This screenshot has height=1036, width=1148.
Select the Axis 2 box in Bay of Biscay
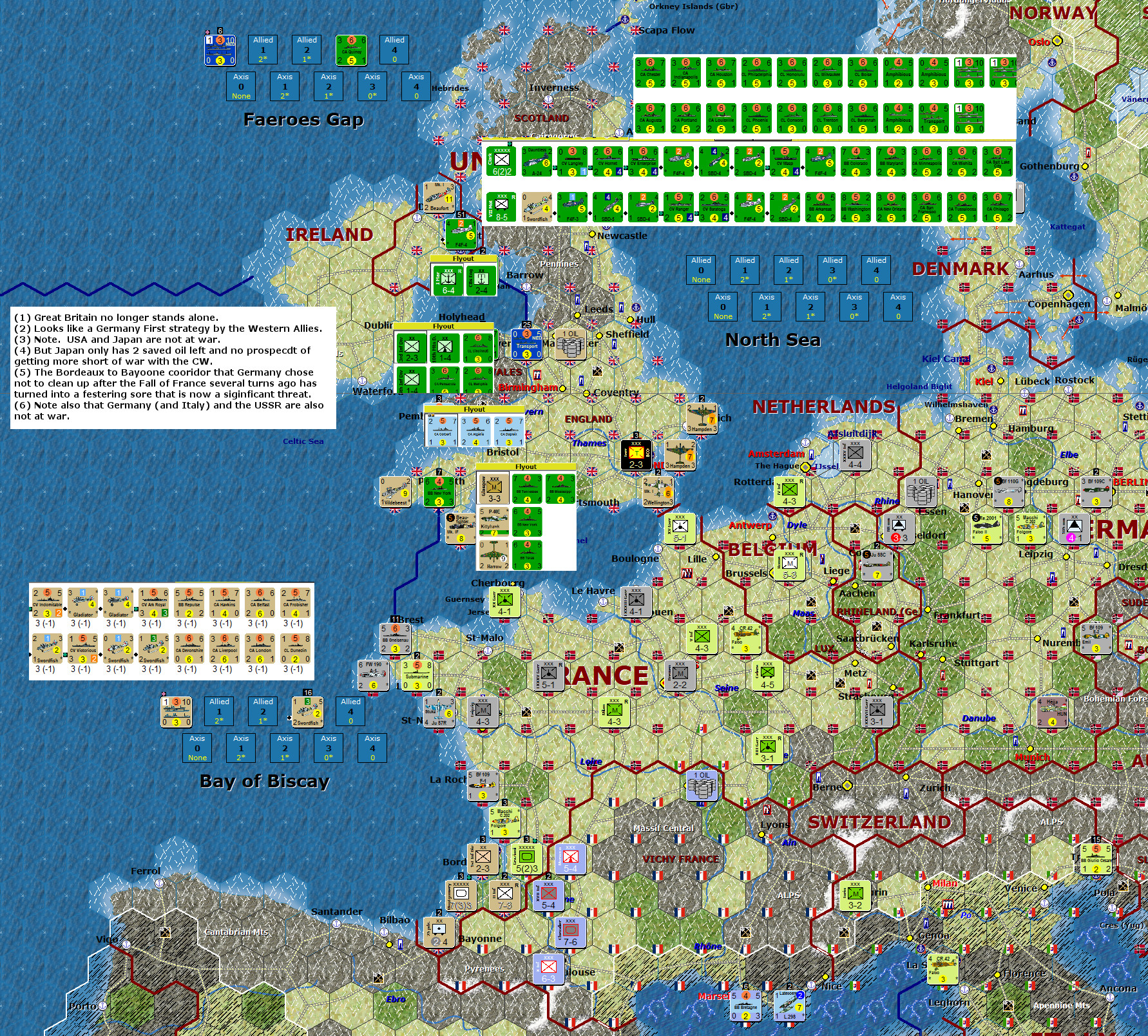pos(285,748)
